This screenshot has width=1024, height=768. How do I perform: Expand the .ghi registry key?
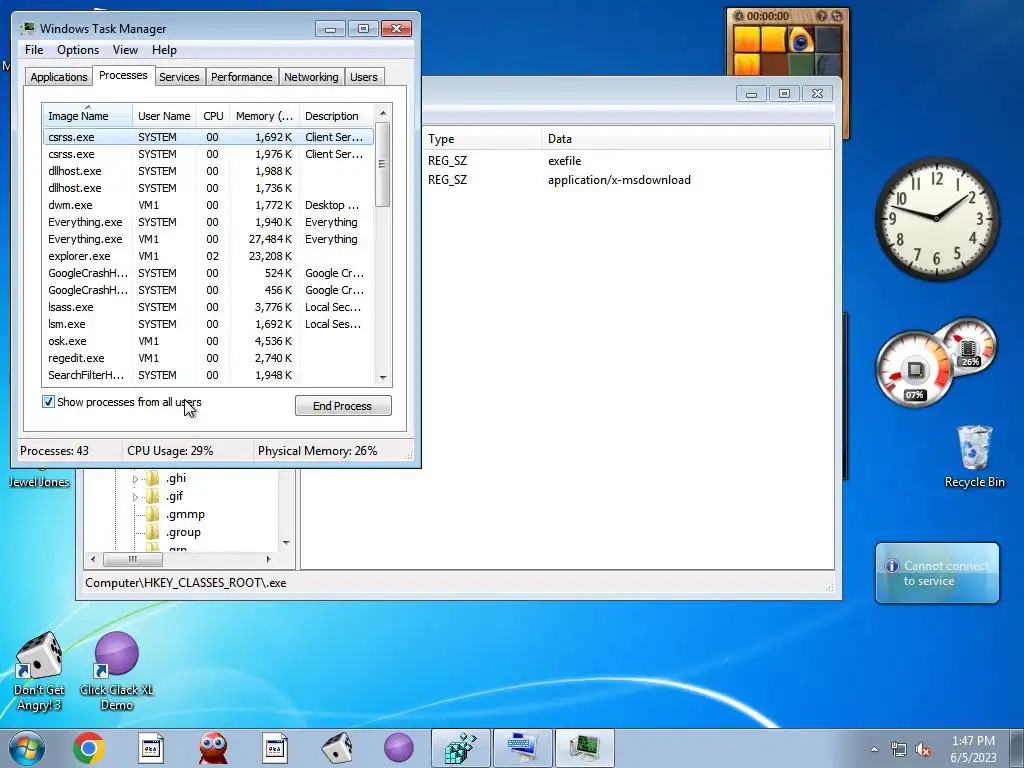135,479
